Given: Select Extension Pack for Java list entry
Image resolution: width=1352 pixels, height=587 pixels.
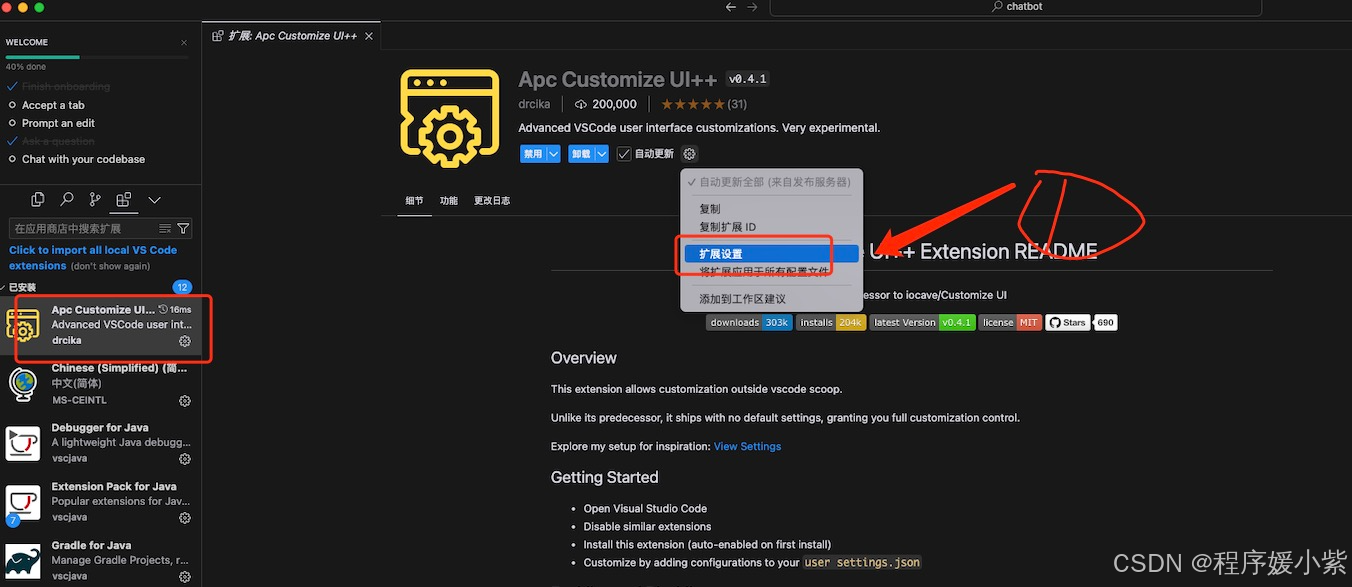Looking at the screenshot, I should [100, 502].
